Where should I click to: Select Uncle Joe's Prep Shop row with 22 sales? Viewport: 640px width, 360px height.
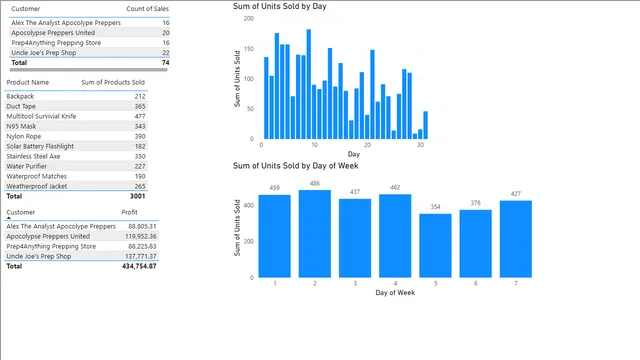point(89,53)
